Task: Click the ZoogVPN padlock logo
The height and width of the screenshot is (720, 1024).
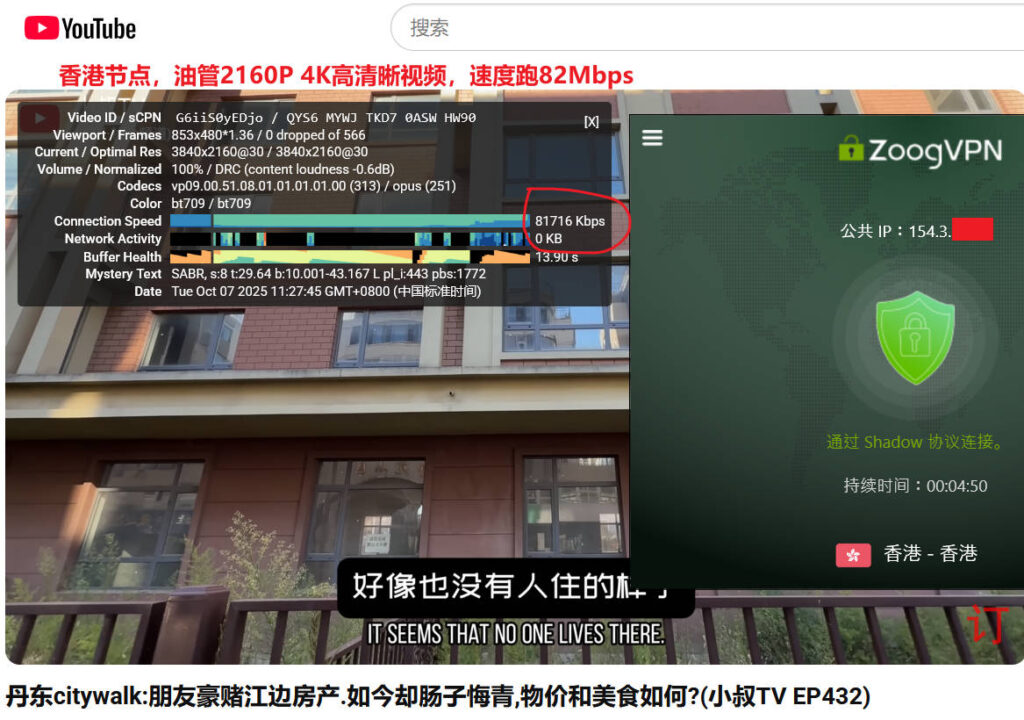Action: point(851,149)
